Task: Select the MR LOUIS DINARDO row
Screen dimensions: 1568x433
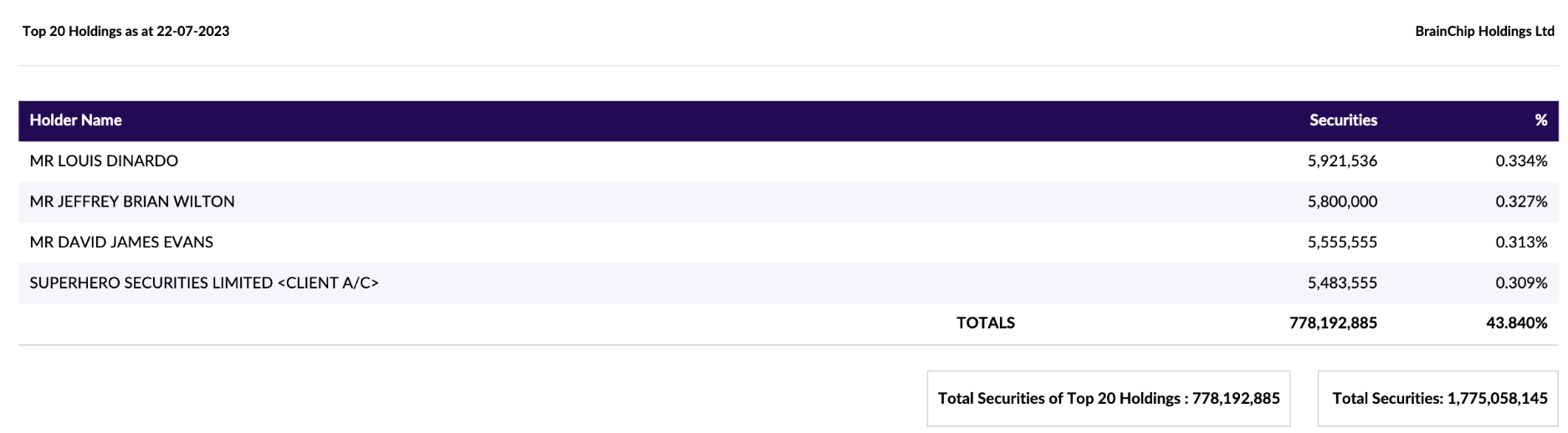Action: click(788, 161)
